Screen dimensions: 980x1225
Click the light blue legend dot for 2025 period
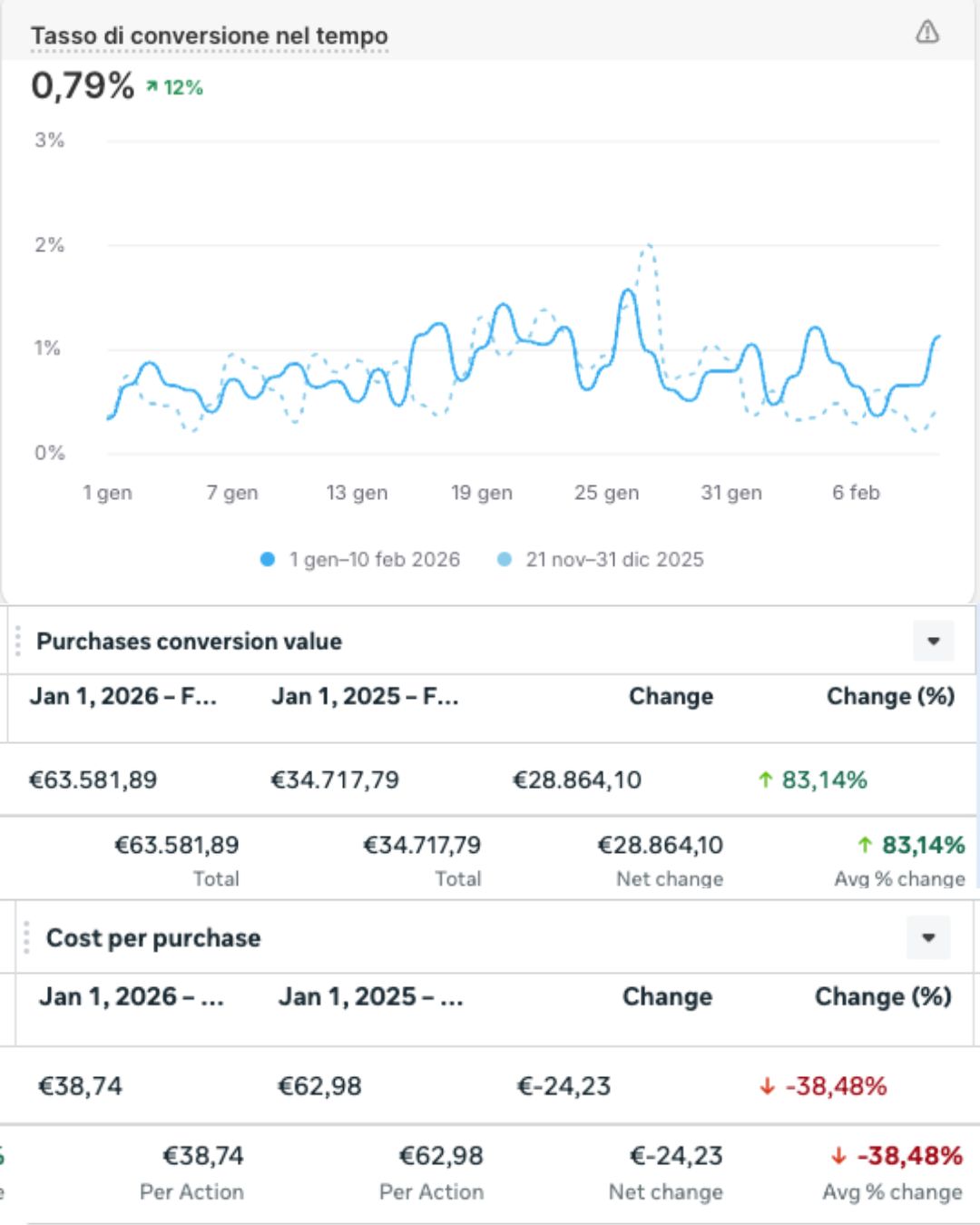tap(505, 559)
